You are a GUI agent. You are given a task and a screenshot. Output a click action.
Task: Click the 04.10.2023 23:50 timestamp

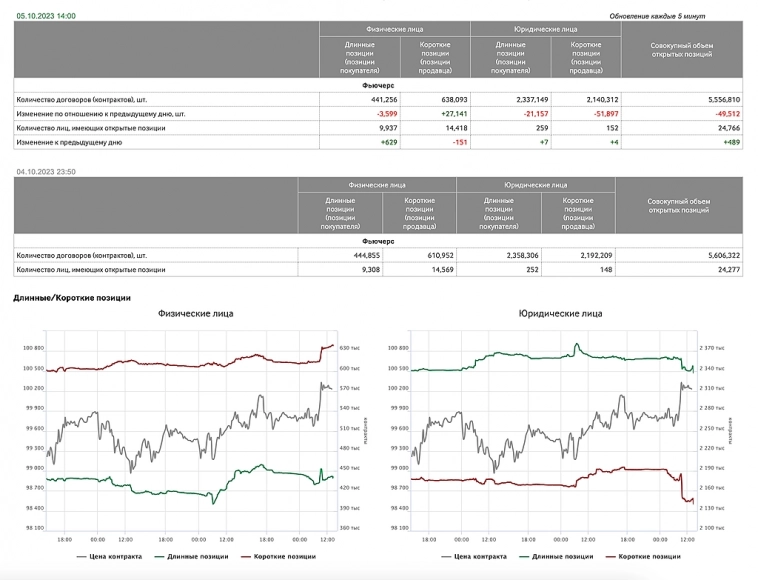pyautogui.click(x=46, y=172)
